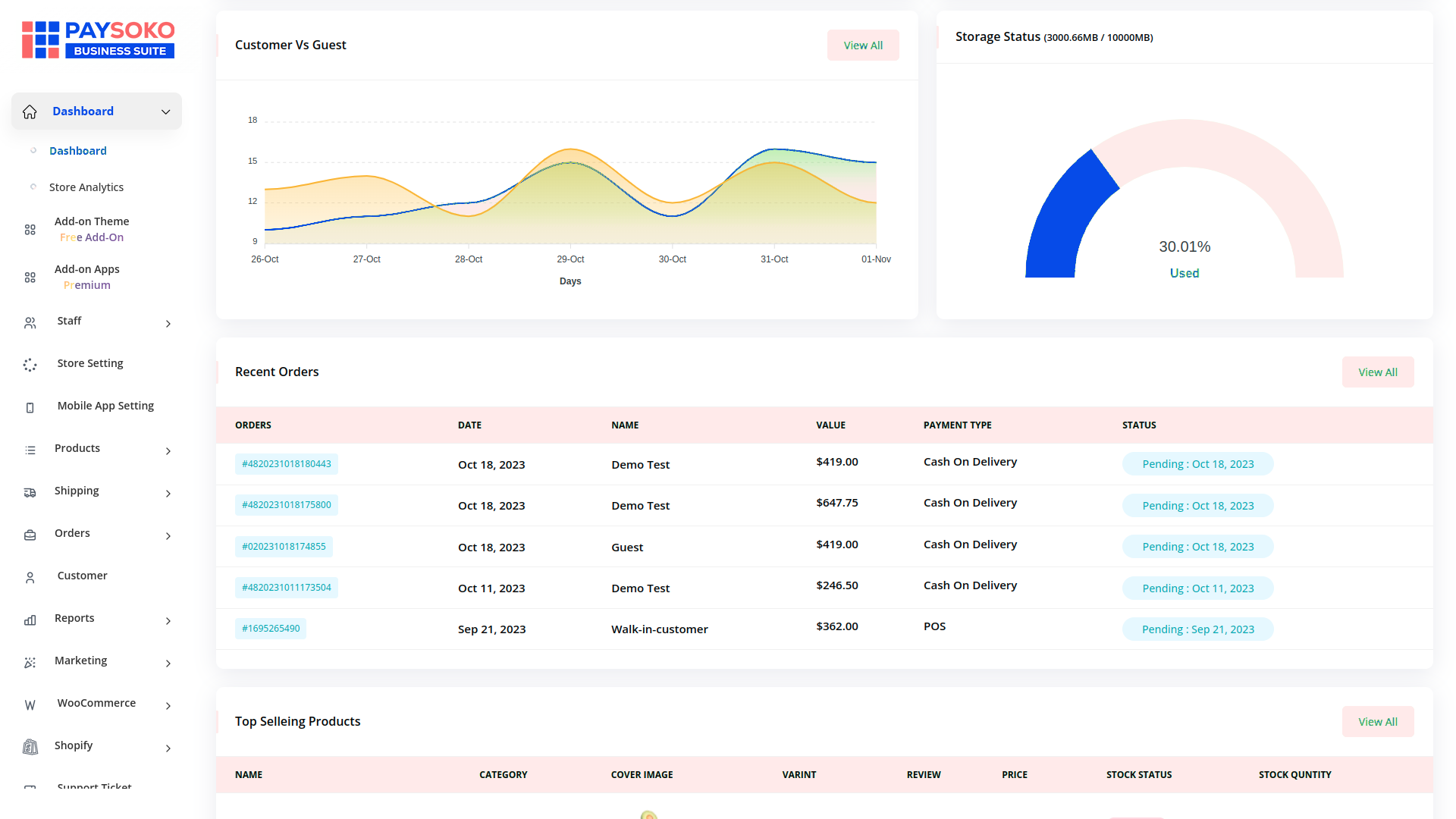View all Recent Orders
1456x819 pixels.
pos(1377,372)
